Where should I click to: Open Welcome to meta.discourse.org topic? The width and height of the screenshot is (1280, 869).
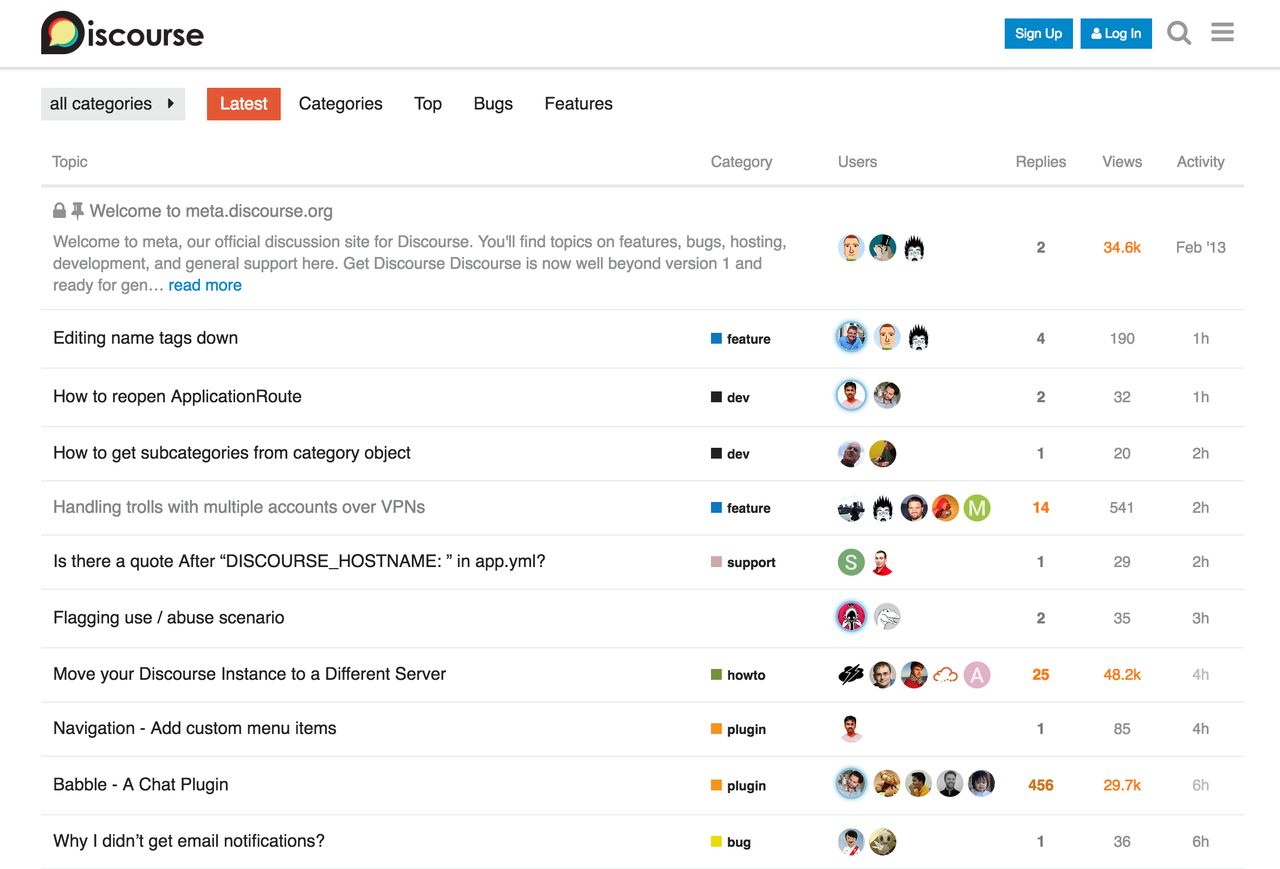(x=211, y=211)
